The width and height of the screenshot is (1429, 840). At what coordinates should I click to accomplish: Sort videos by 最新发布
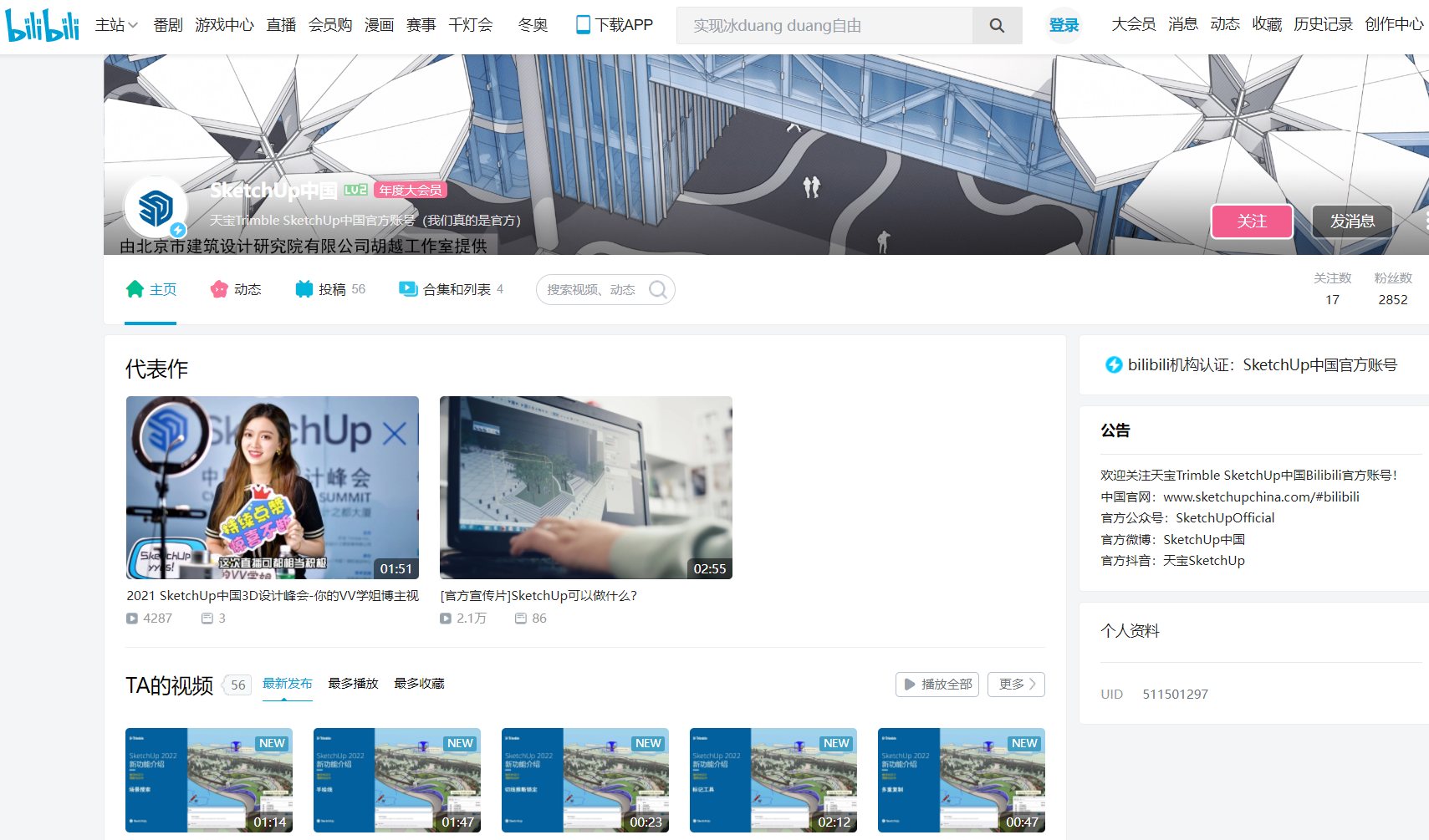pos(287,684)
